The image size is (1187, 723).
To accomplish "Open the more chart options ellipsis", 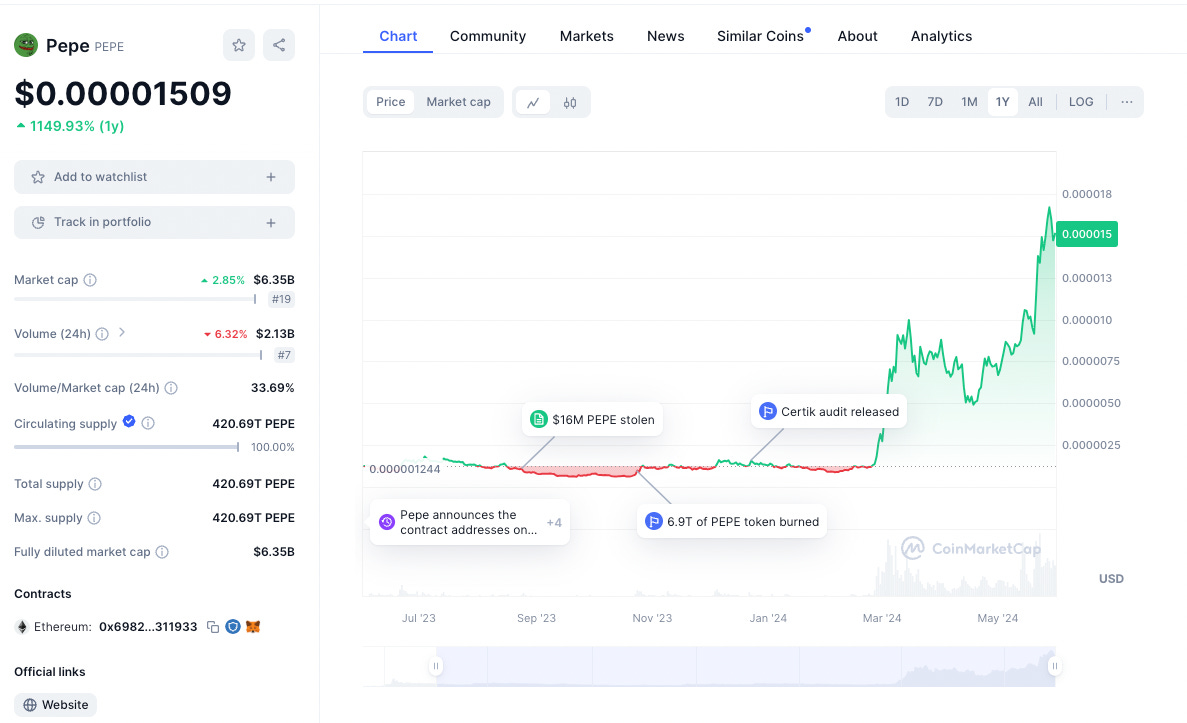I will point(1126,102).
